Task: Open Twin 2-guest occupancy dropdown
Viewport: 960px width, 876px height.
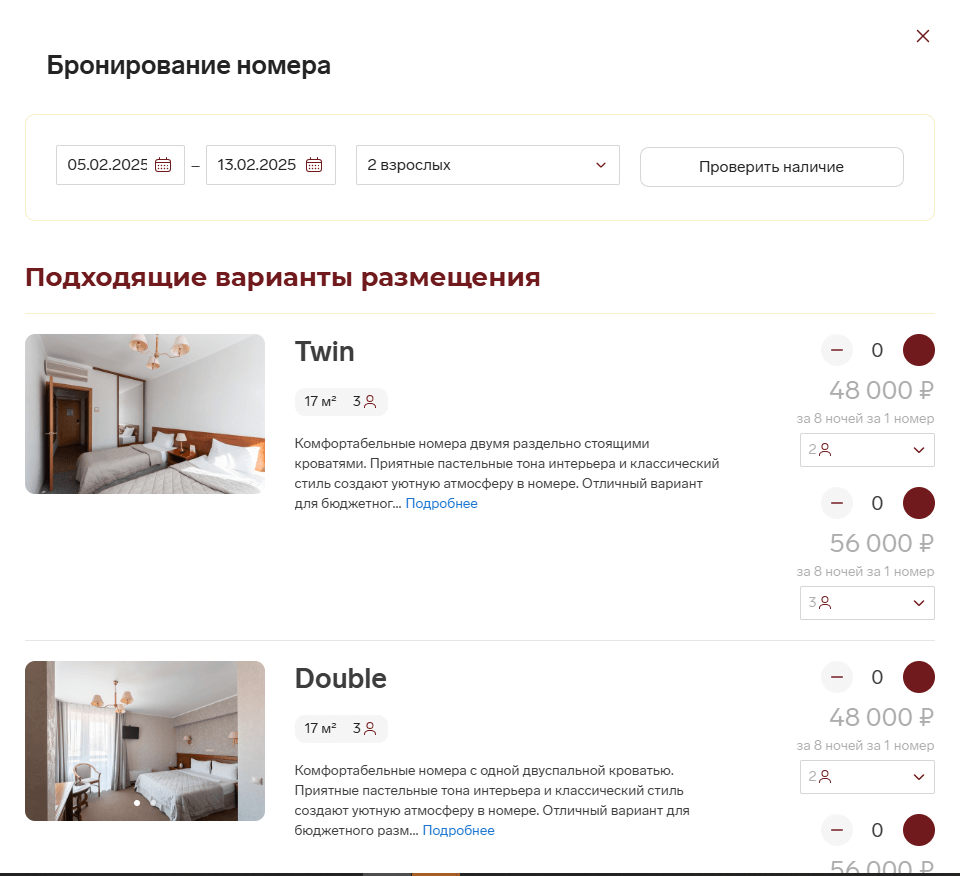Action: [867, 450]
